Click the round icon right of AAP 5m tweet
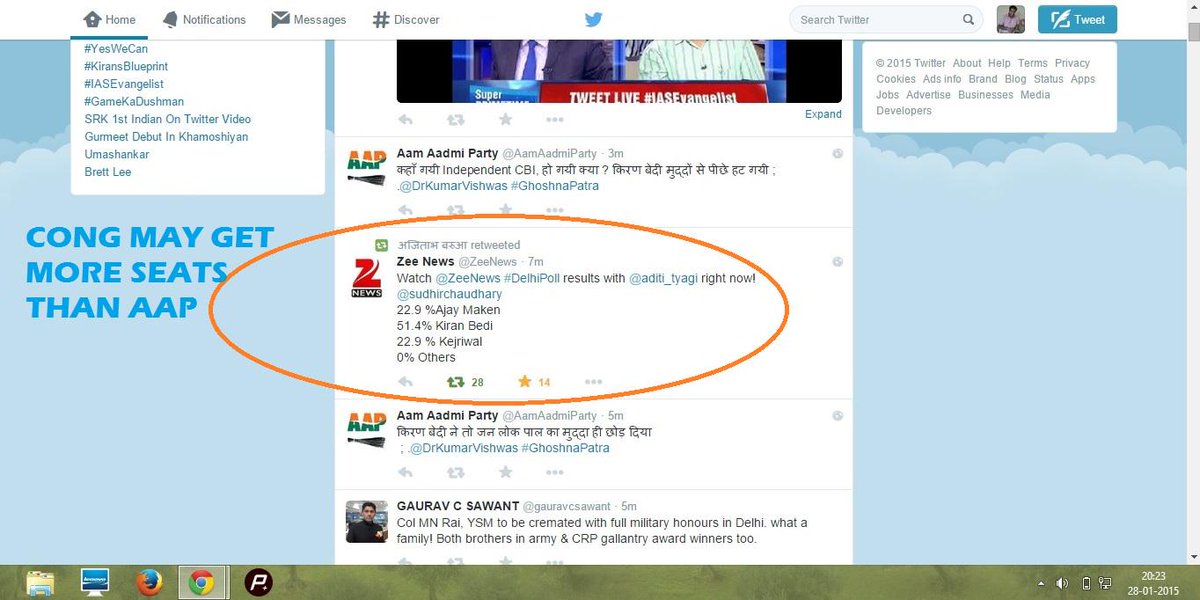 [x=838, y=415]
